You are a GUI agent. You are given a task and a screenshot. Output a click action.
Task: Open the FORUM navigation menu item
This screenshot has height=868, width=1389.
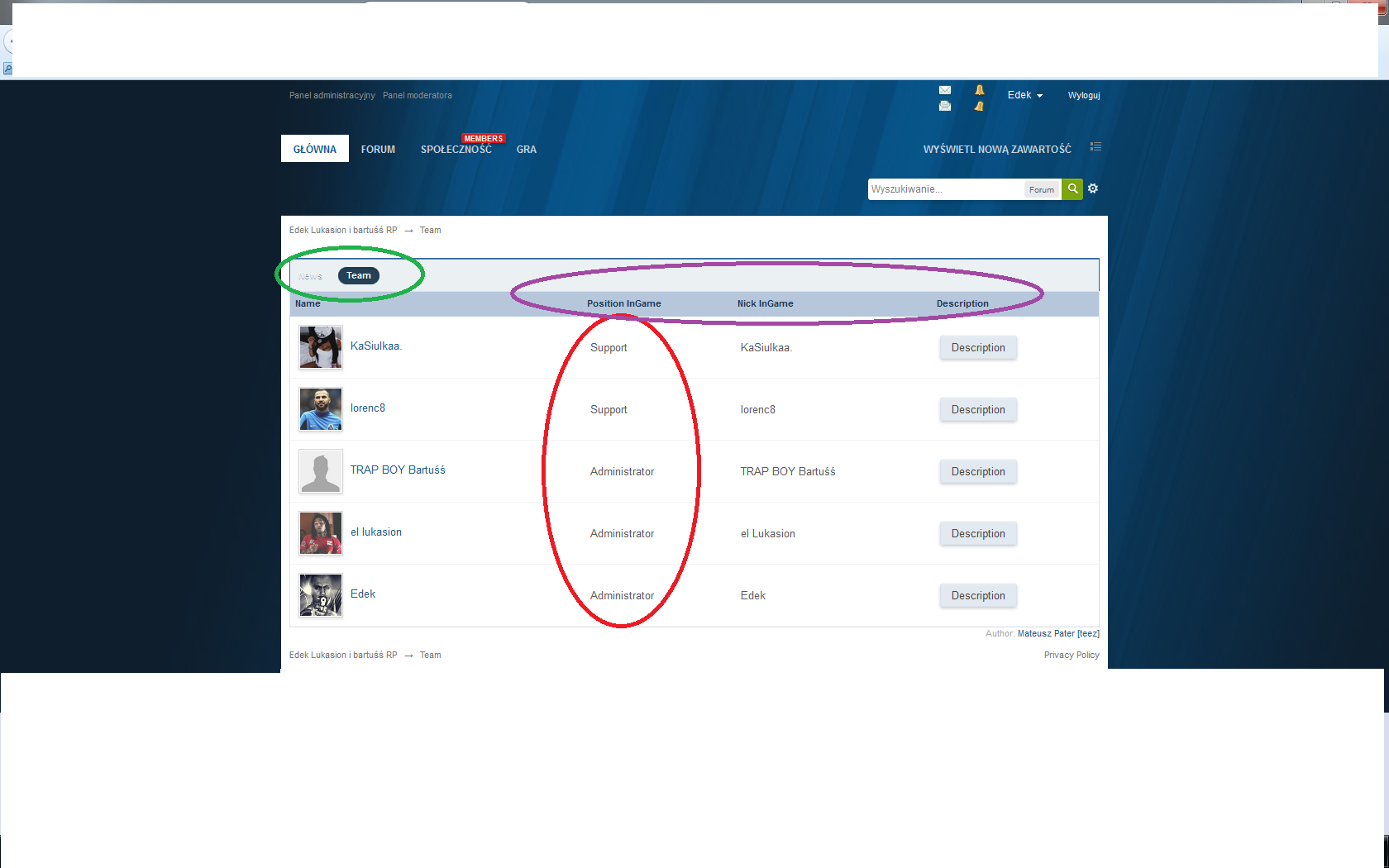378,150
